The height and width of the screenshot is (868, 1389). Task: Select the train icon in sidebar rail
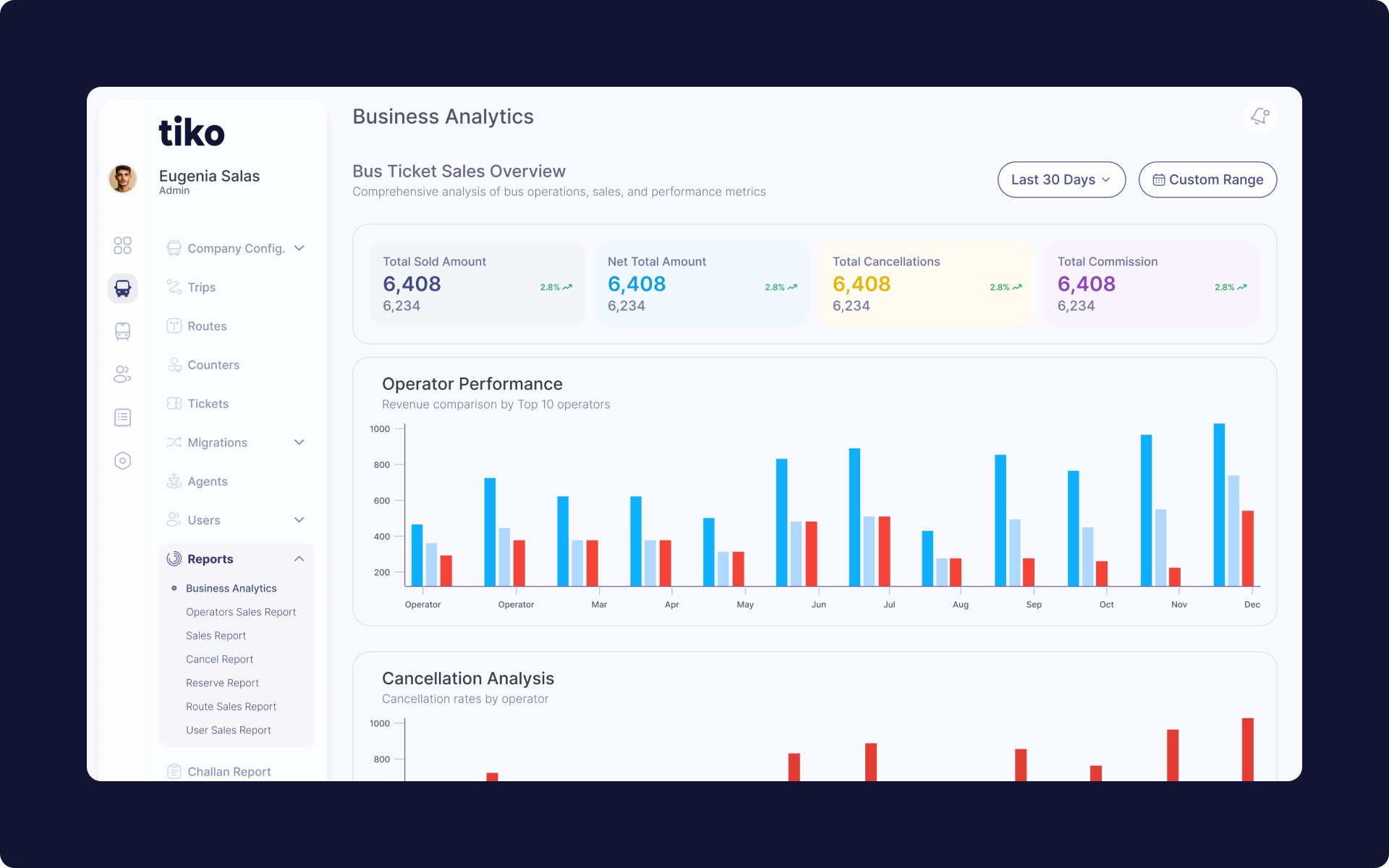122,331
